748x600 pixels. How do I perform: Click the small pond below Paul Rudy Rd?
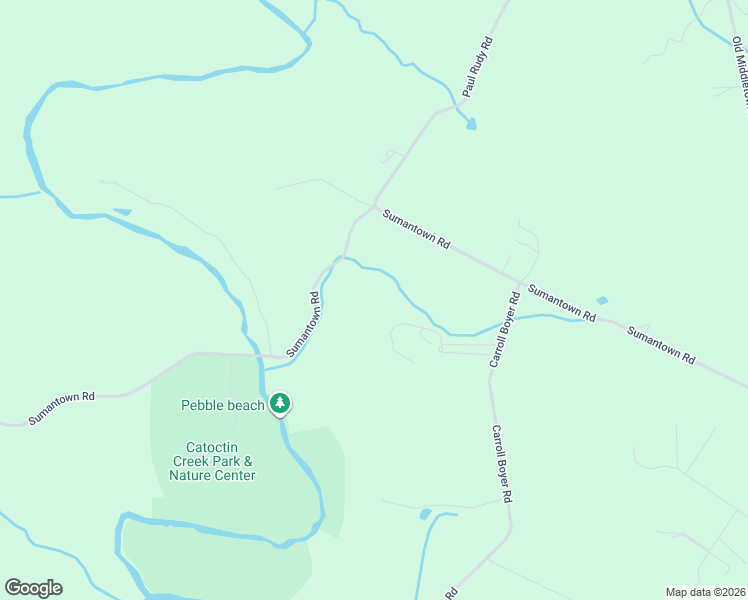coord(471,124)
